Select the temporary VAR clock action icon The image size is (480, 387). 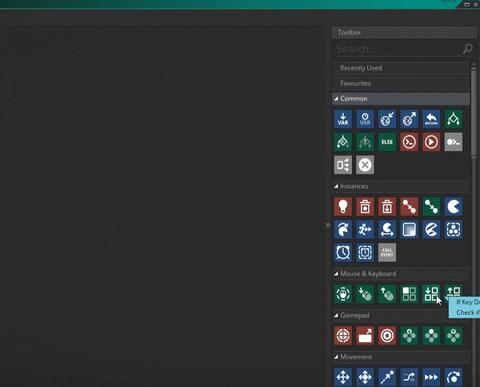pyautogui.click(x=365, y=119)
